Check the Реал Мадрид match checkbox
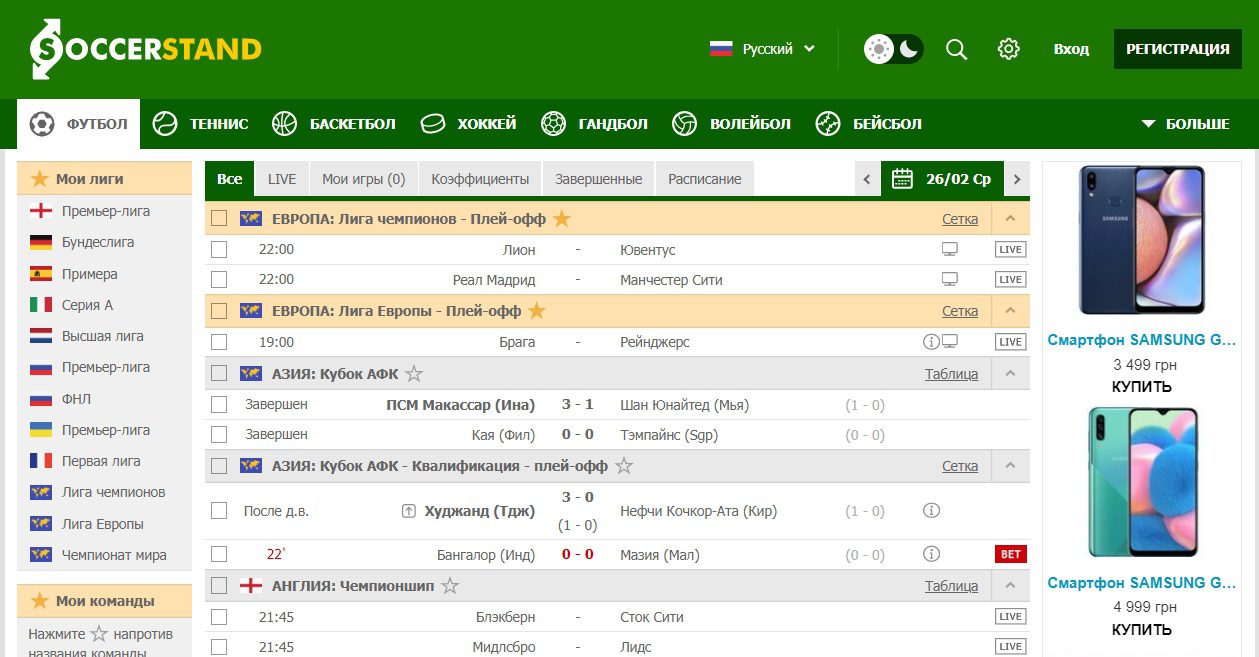This screenshot has height=657, width=1259. click(219, 279)
